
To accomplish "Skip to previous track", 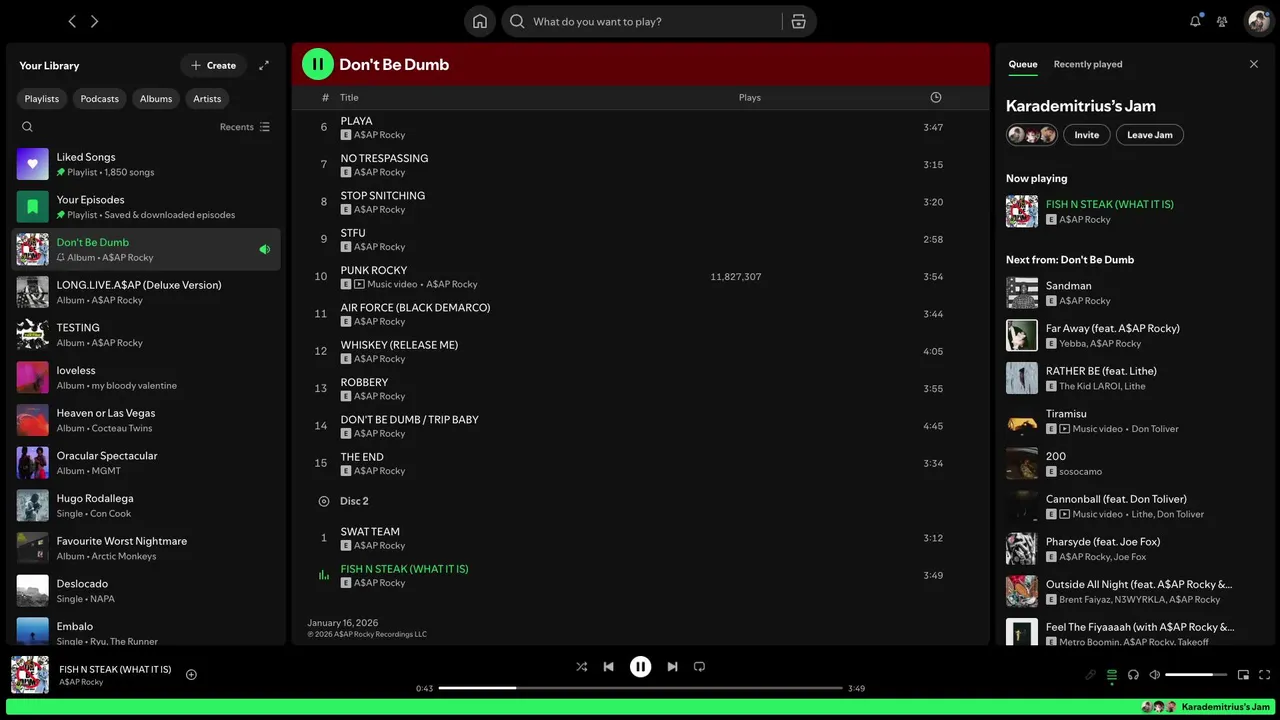I will 608,667.
